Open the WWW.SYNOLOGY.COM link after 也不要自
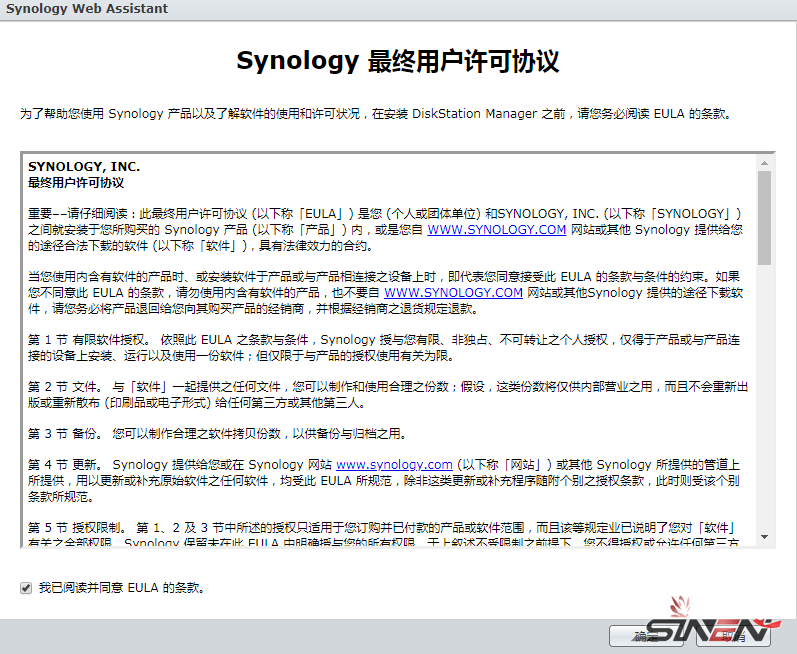797x654 pixels. pyautogui.click(x=453, y=293)
